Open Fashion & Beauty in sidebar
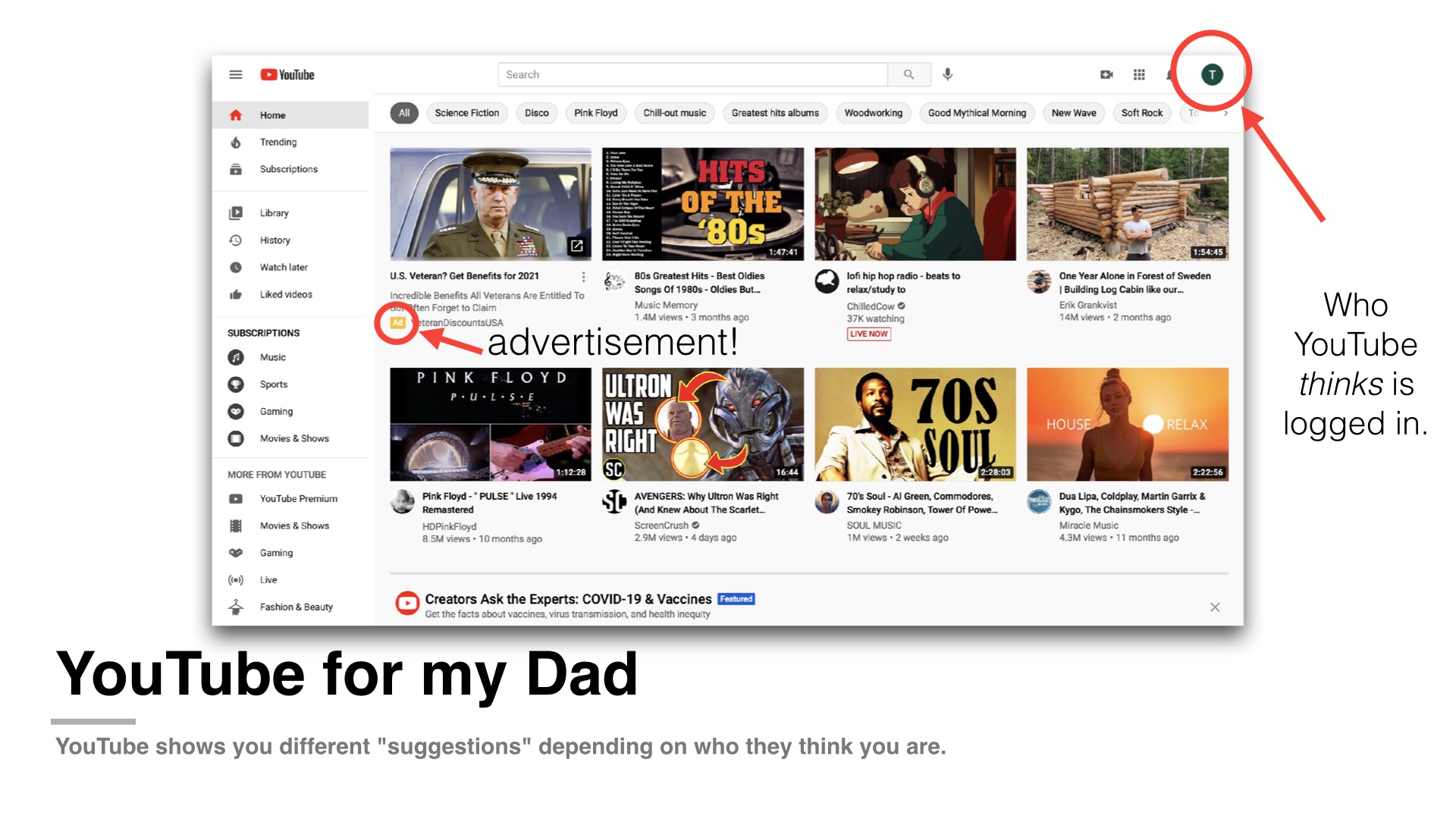The height and width of the screenshot is (819, 1456). tap(291, 607)
